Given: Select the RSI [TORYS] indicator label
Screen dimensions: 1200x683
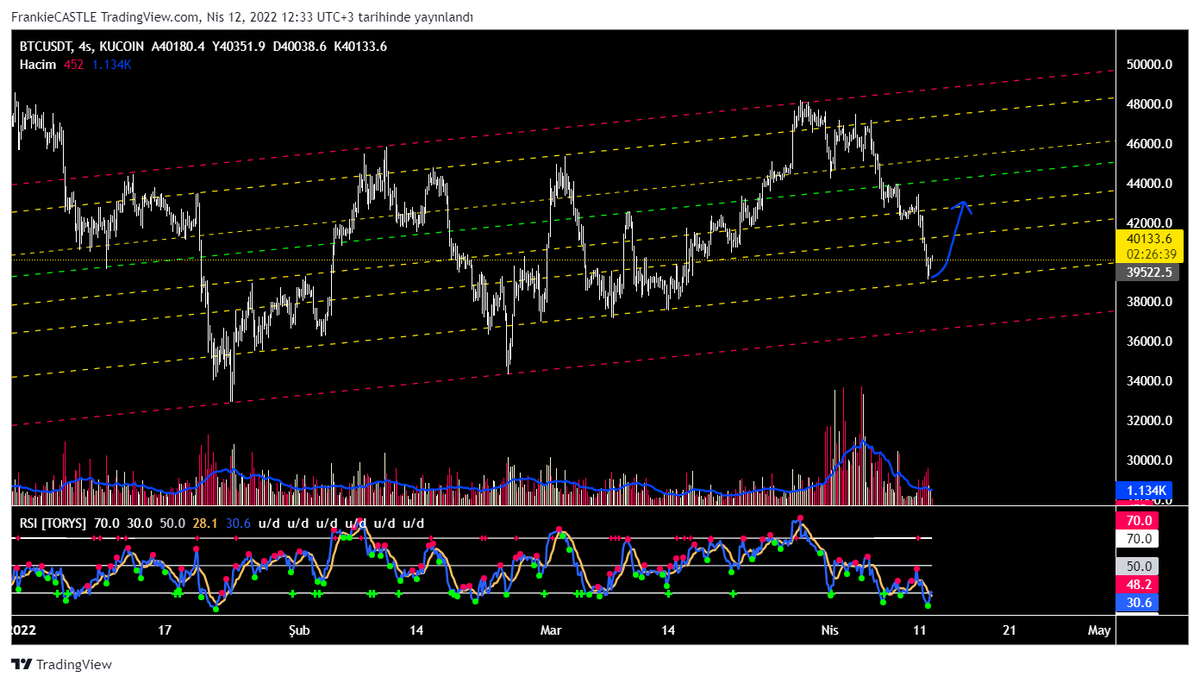Looking at the screenshot, I should pos(51,523).
